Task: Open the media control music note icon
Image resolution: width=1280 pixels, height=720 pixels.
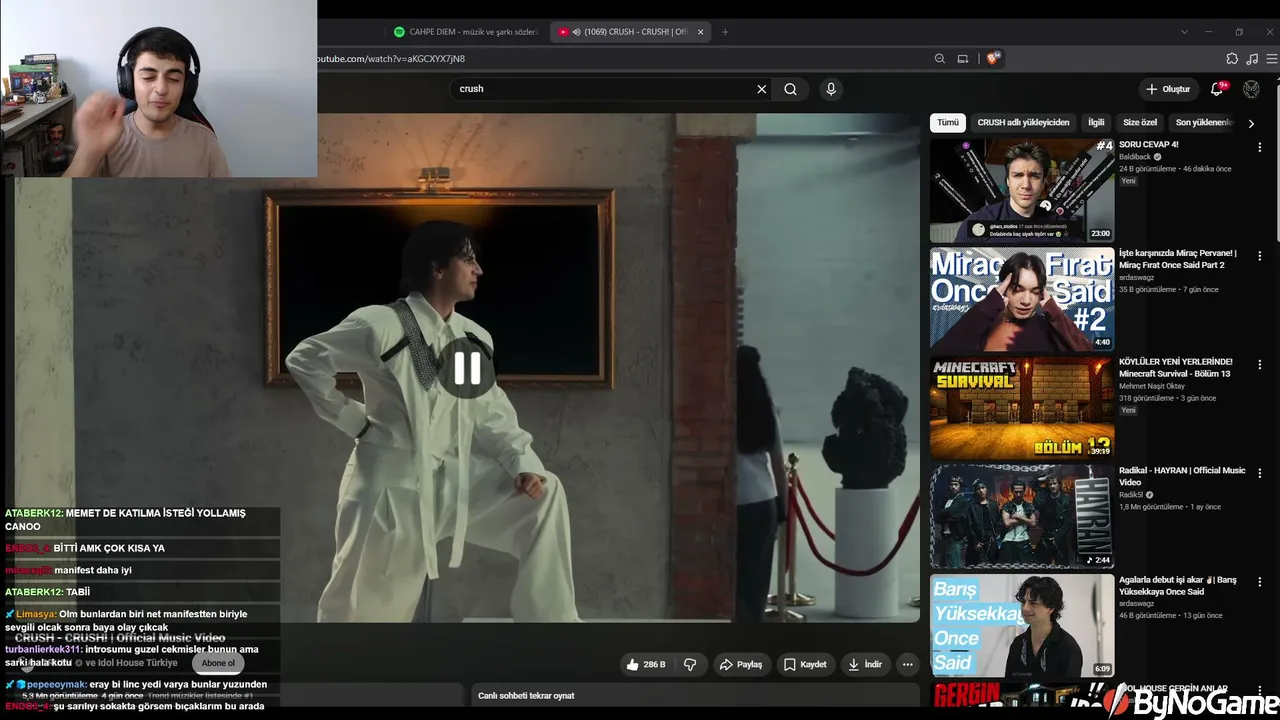Action: point(1252,59)
